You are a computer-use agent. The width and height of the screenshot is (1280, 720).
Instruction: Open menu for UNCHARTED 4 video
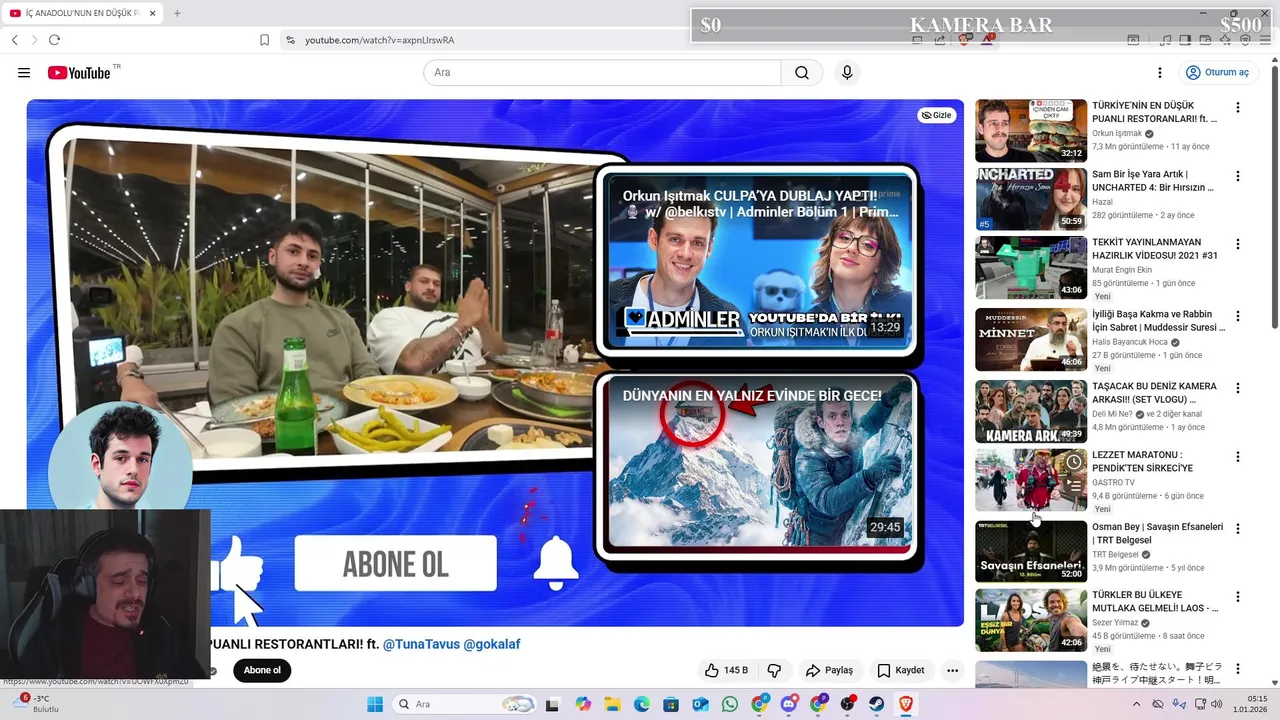pyautogui.click(x=1238, y=176)
